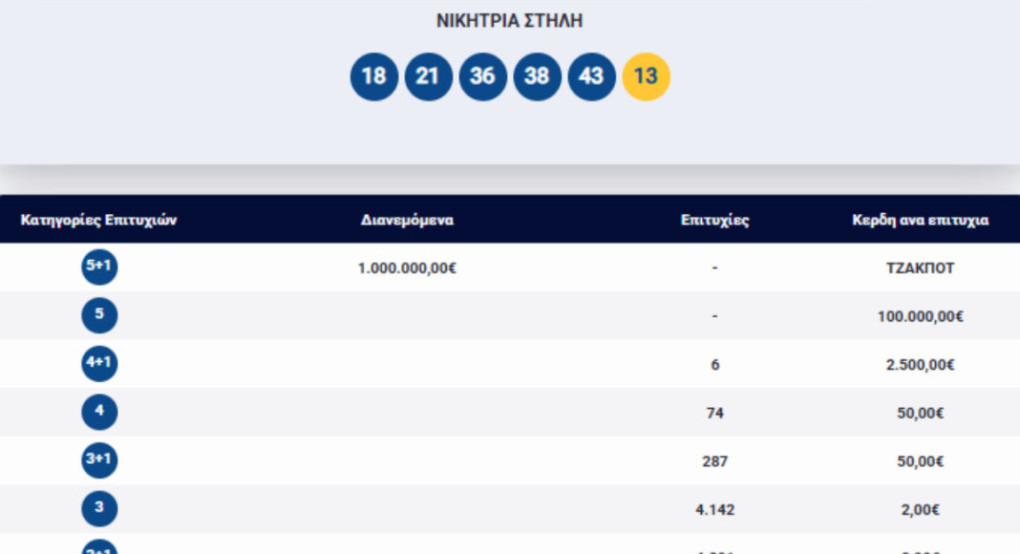Click the Κατηγορίες Επιτυχιών column header

[99, 220]
